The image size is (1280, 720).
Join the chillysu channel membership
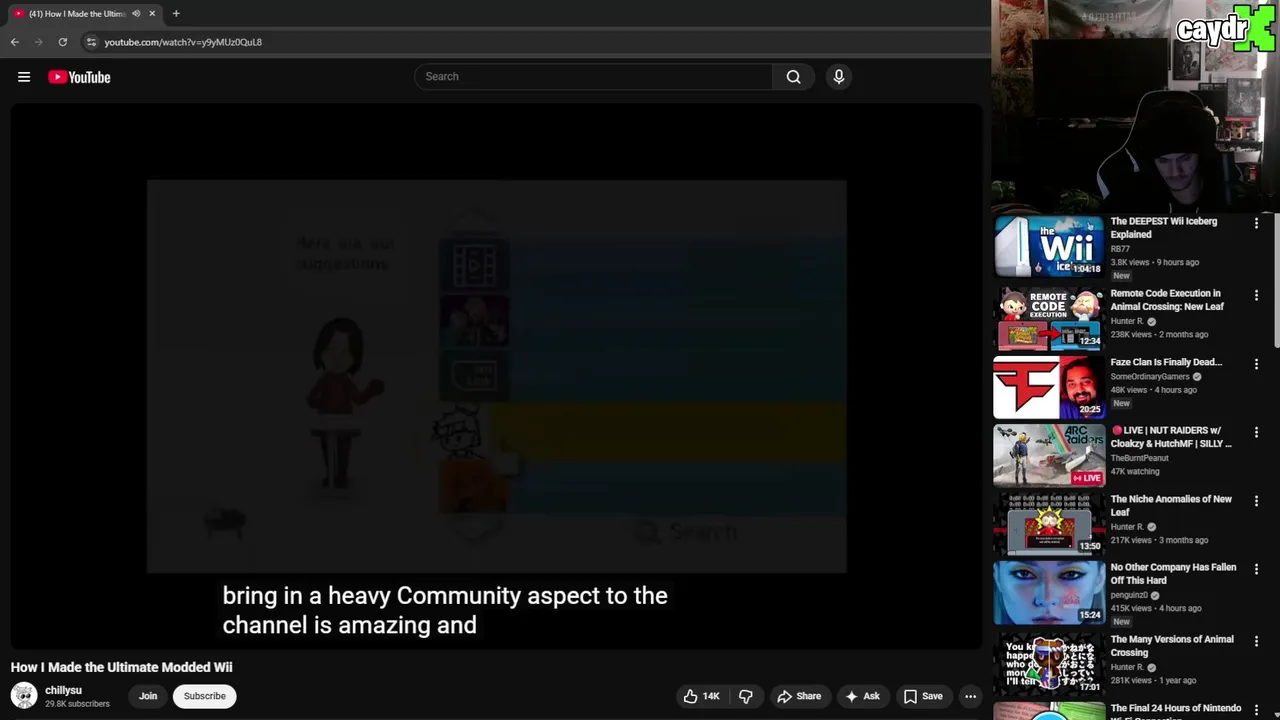148,696
